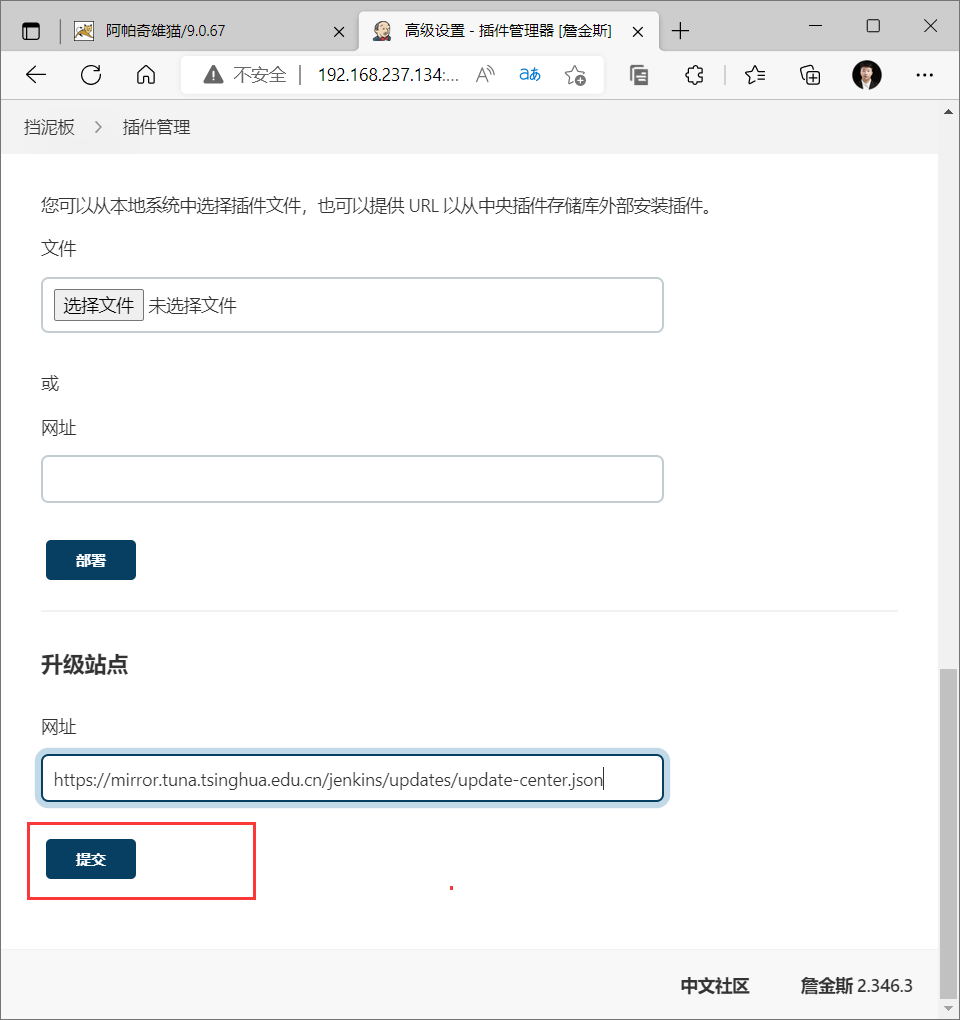Close the 阿帕奇雄猫/9.0.67 tab

339,32
